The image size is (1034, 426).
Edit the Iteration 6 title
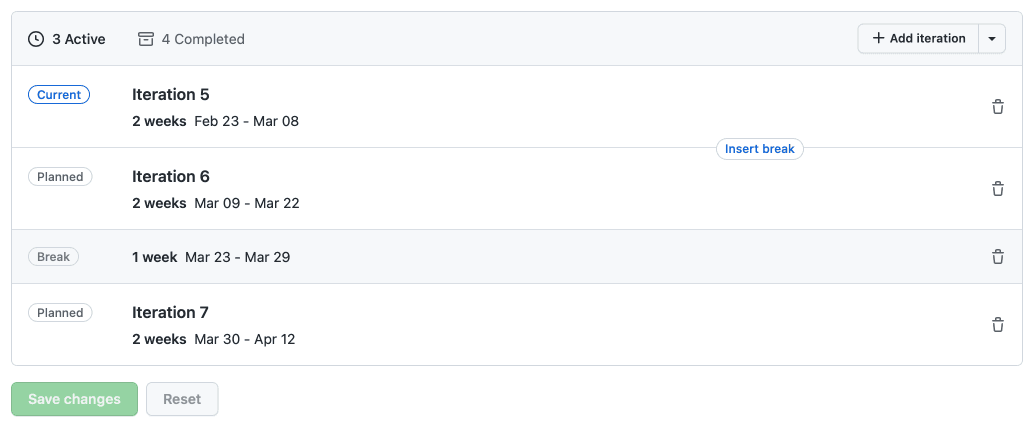point(171,177)
